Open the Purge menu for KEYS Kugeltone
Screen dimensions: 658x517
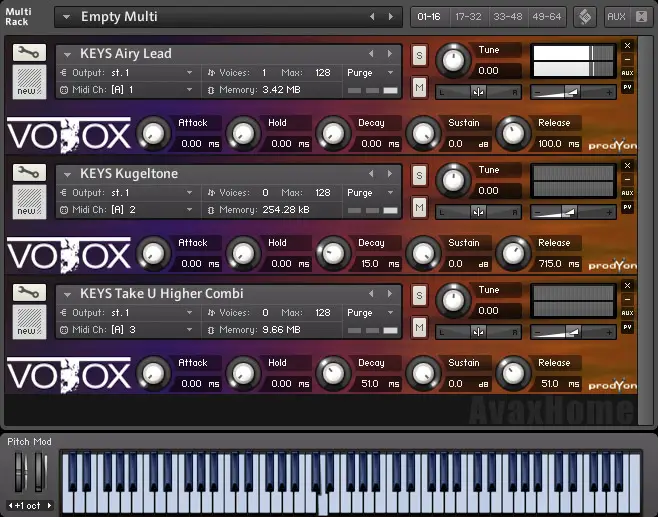[x=390, y=193]
